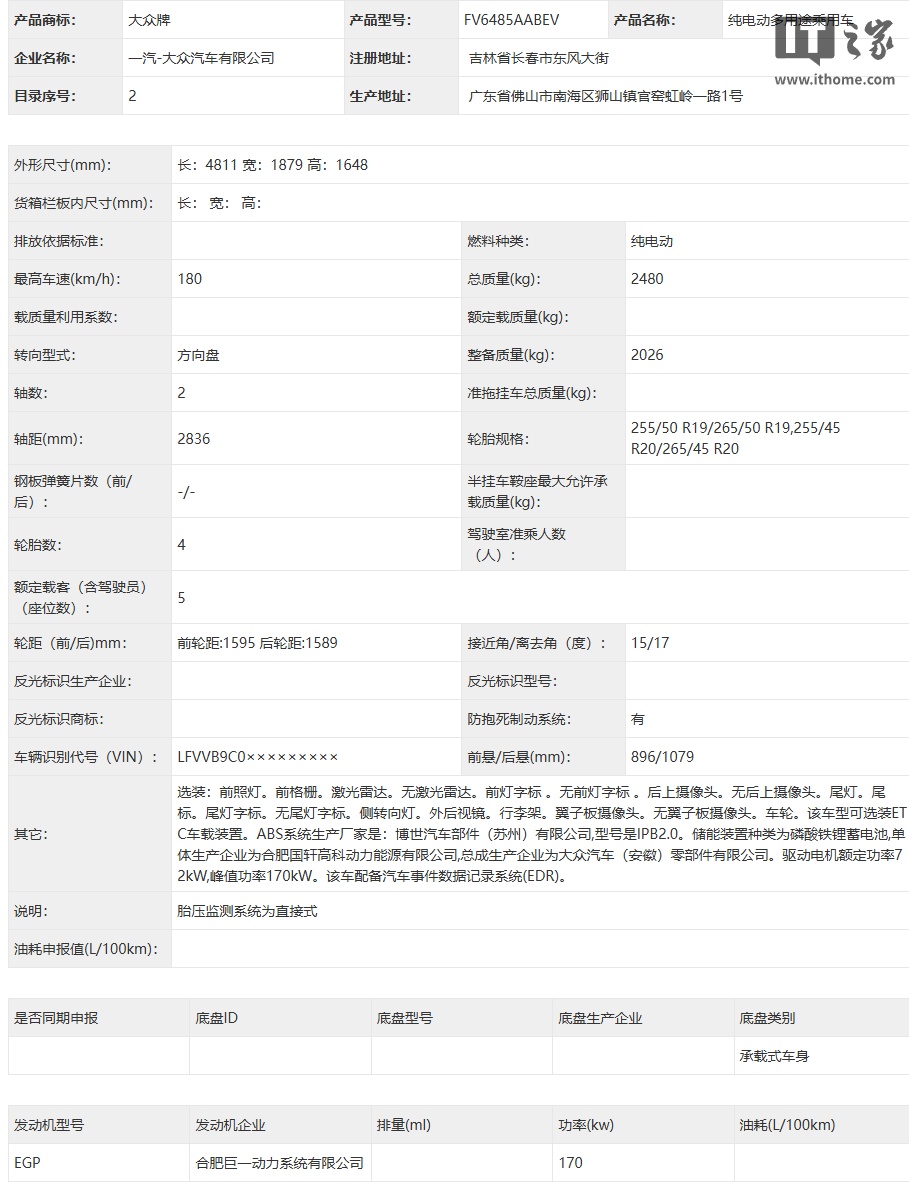Click fuel type value 纯电动
This screenshot has width=909, height=1182.
coord(652,241)
